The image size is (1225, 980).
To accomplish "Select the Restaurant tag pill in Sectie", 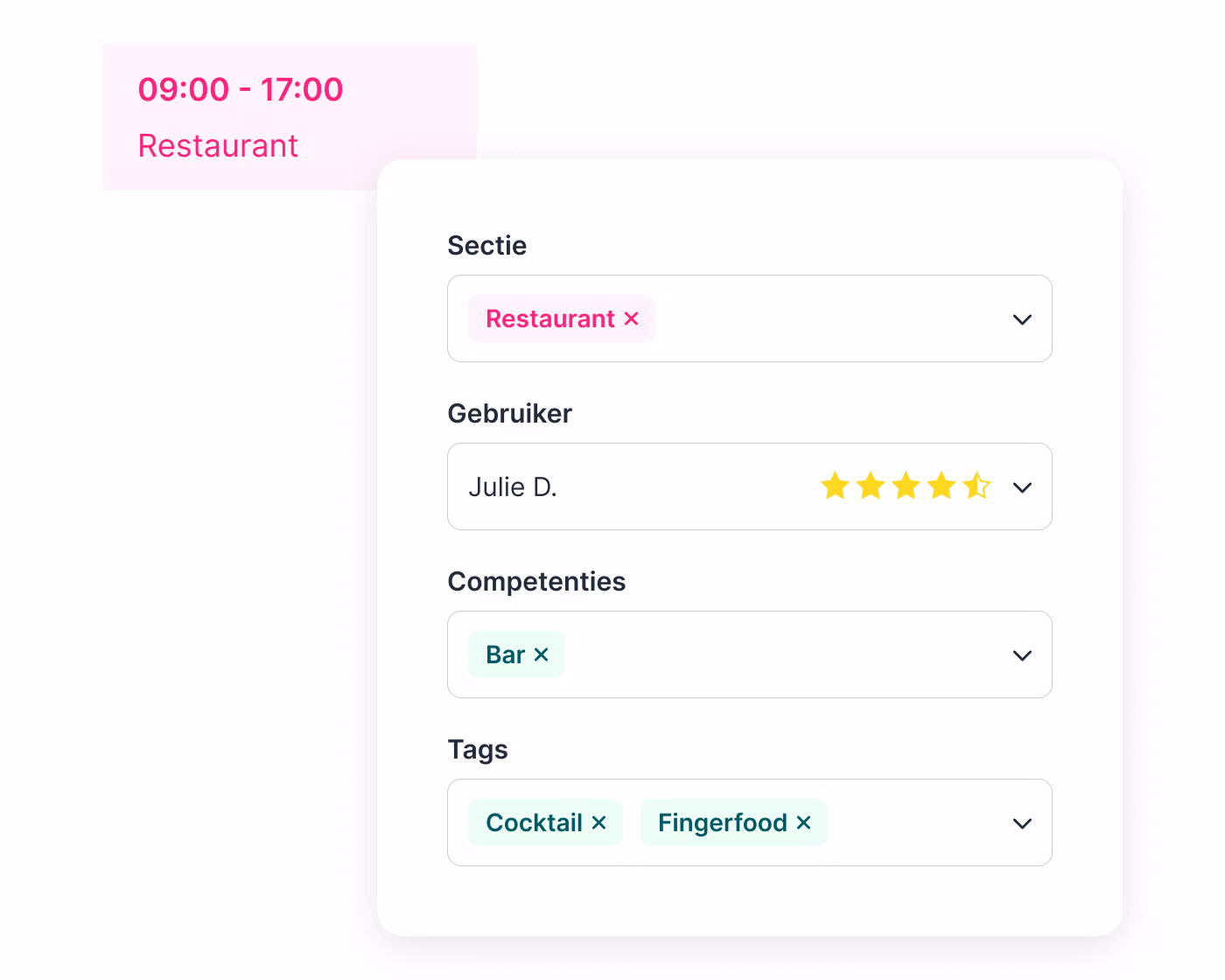I will 551,318.
